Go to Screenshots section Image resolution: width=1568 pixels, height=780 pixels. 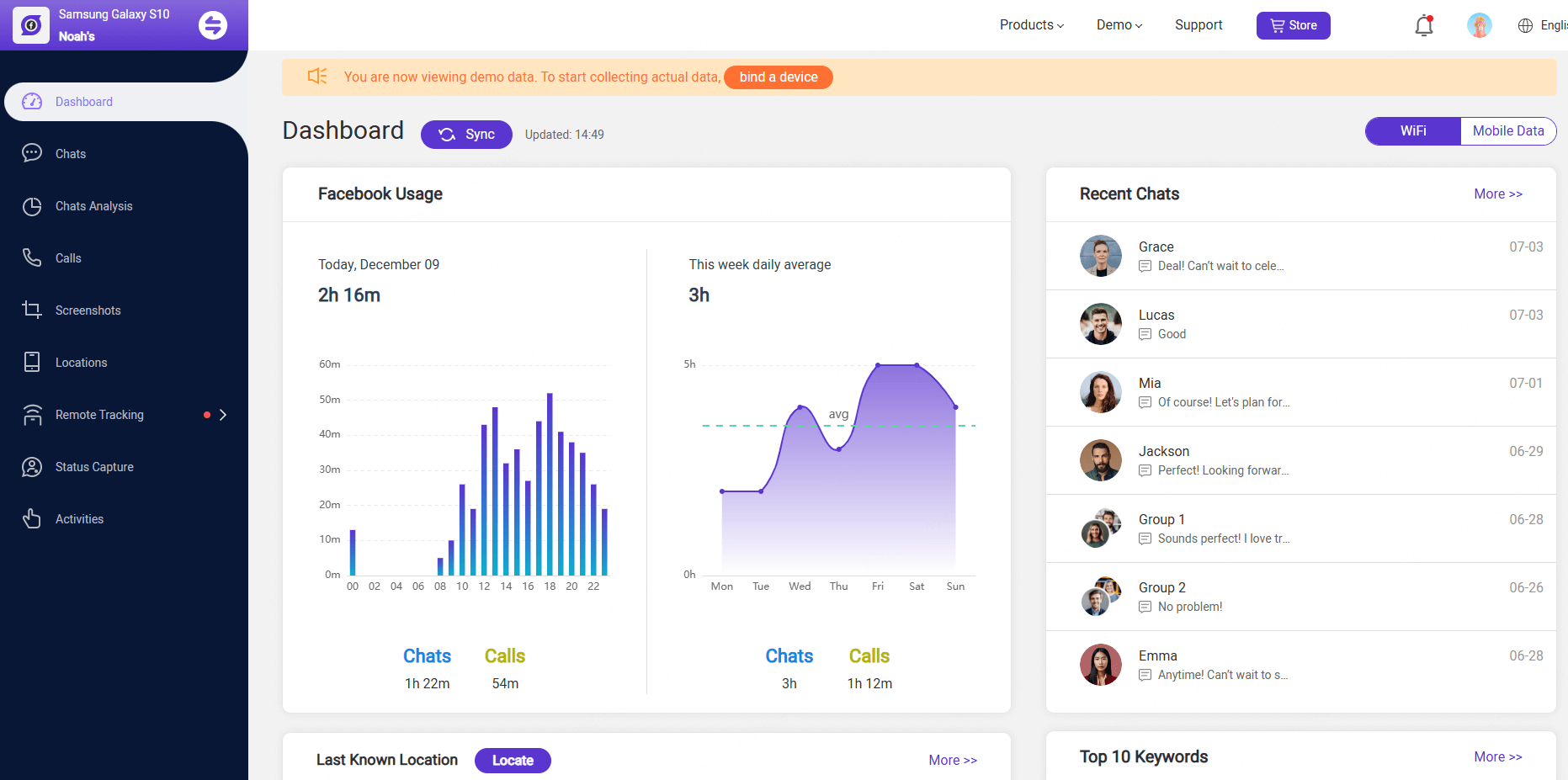click(88, 310)
